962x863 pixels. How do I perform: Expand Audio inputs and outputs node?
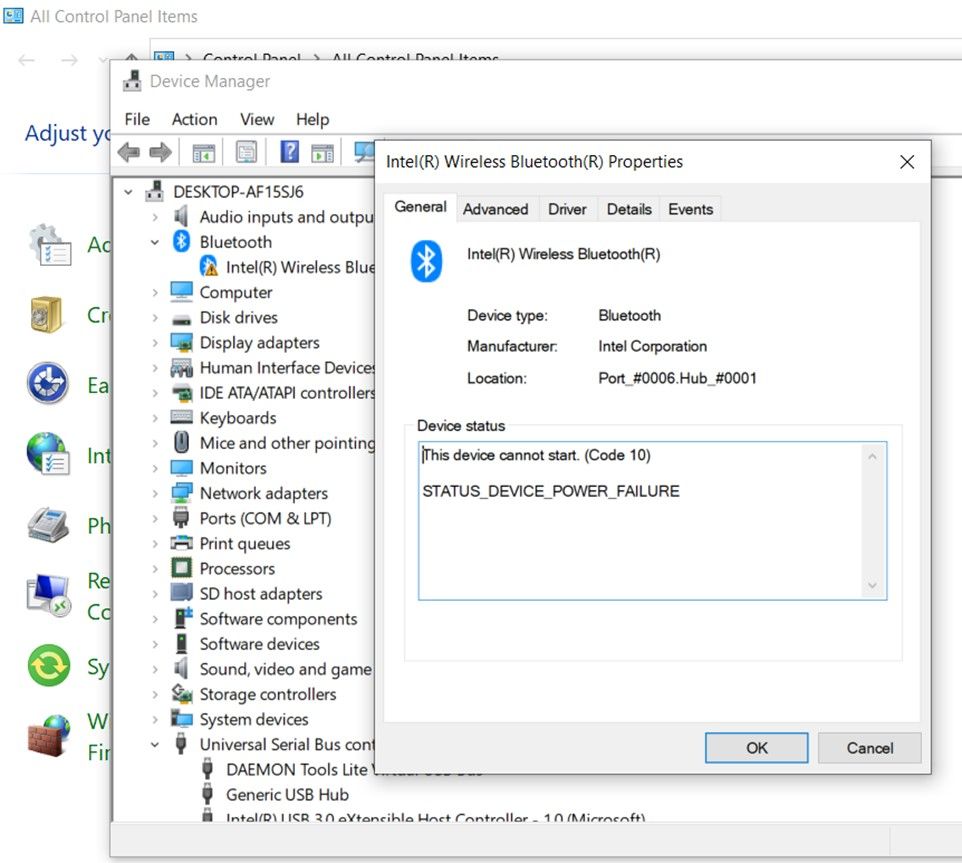[x=155, y=217]
